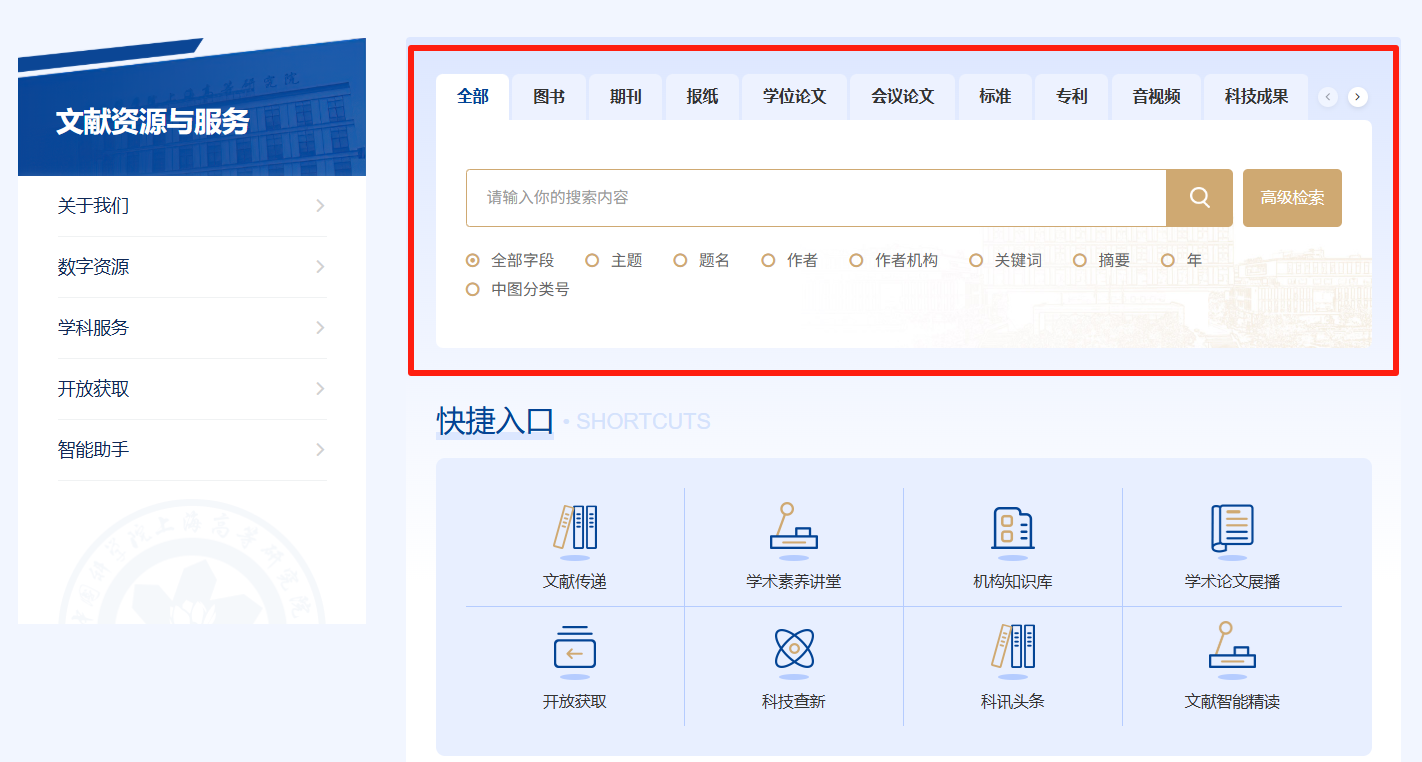1422x762 pixels.
Task: Click the magnifier search icon button
Action: (1199, 198)
